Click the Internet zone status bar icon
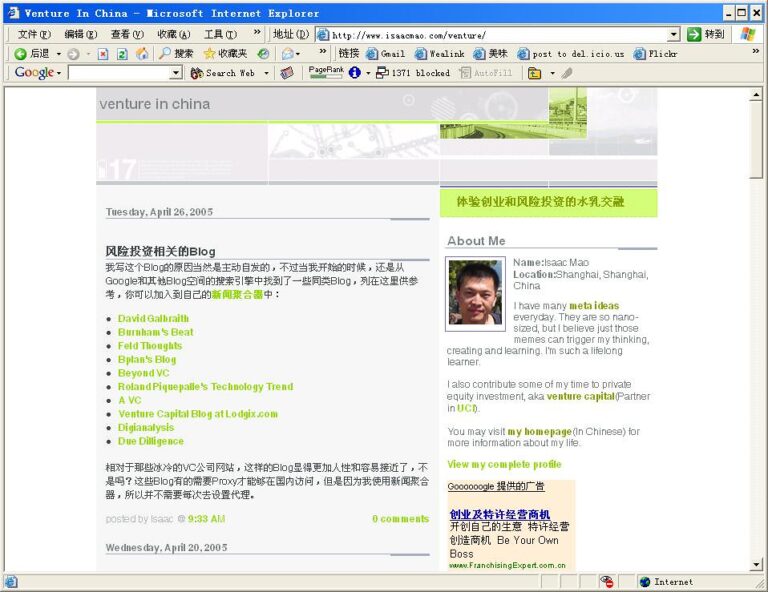Viewport: 768px width, 592px height. 667,582
